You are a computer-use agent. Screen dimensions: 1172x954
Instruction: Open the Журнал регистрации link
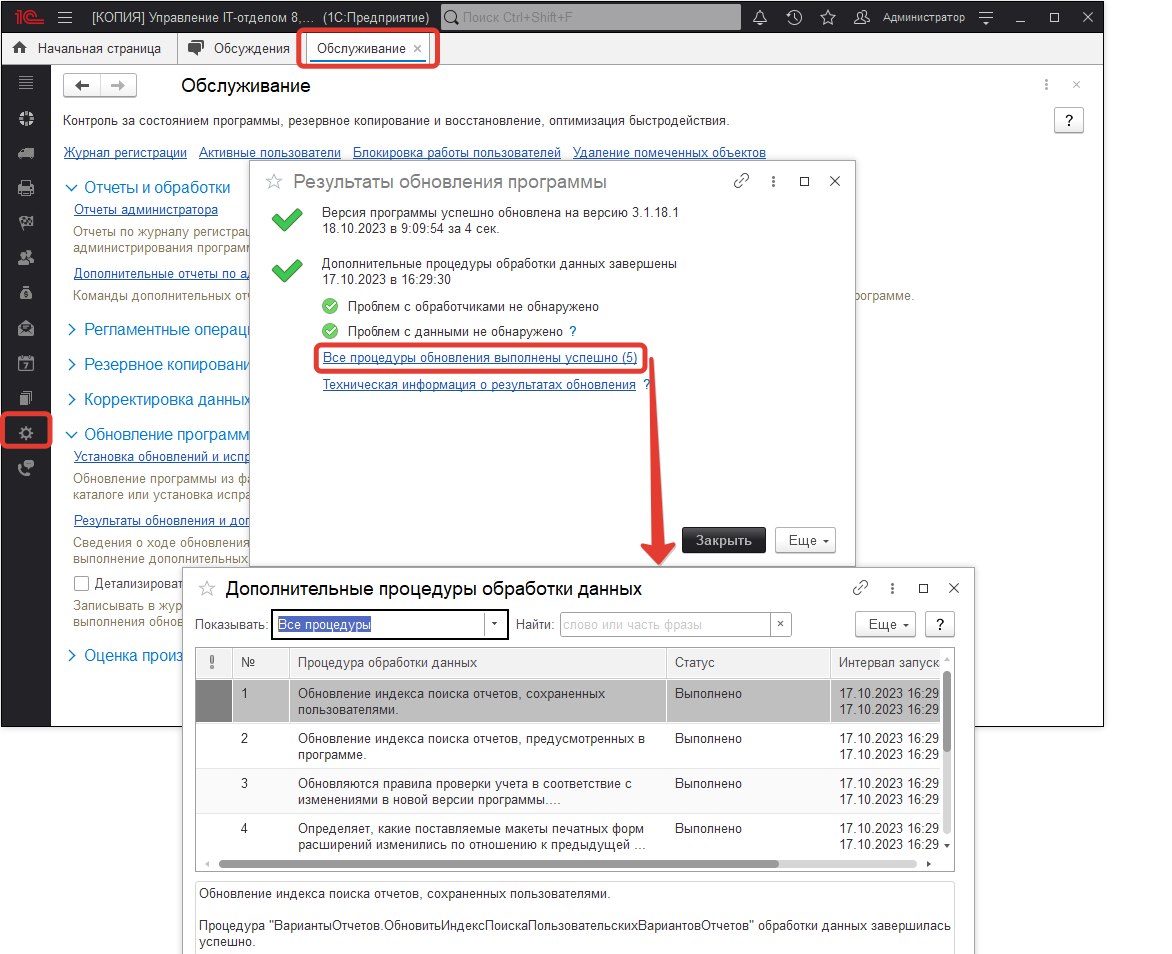125,153
